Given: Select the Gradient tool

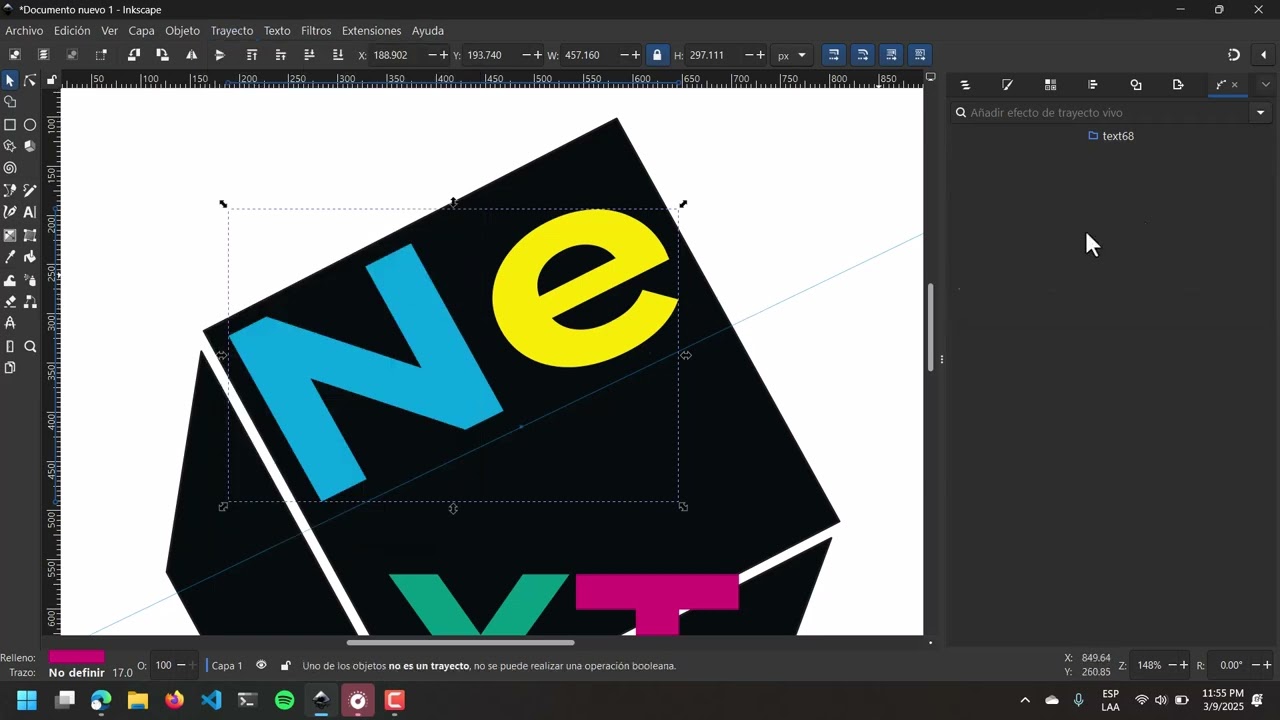Looking at the screenshot, I should (10, 236).
